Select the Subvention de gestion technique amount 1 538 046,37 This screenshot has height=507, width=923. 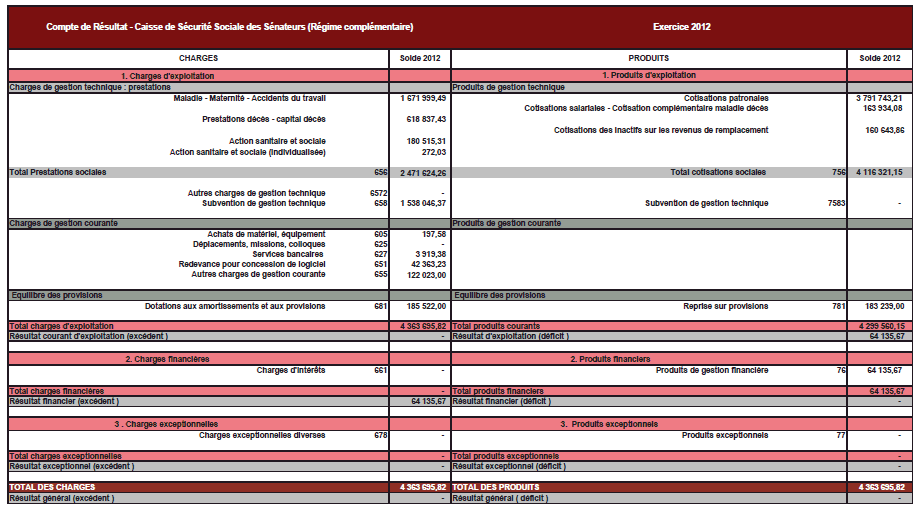point(420,203)
